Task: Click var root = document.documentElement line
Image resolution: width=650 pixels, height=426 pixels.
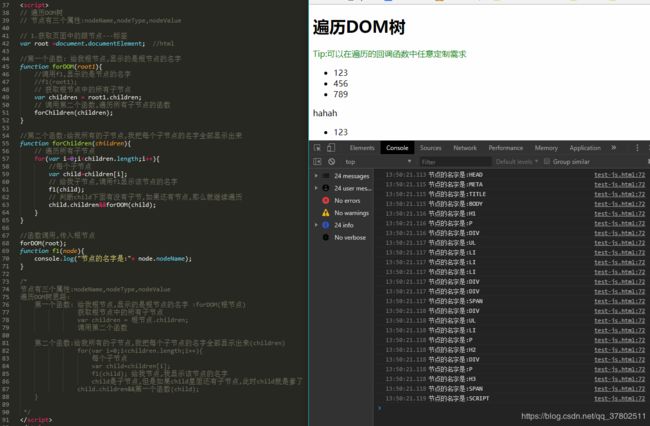Action: pos(82,44)
